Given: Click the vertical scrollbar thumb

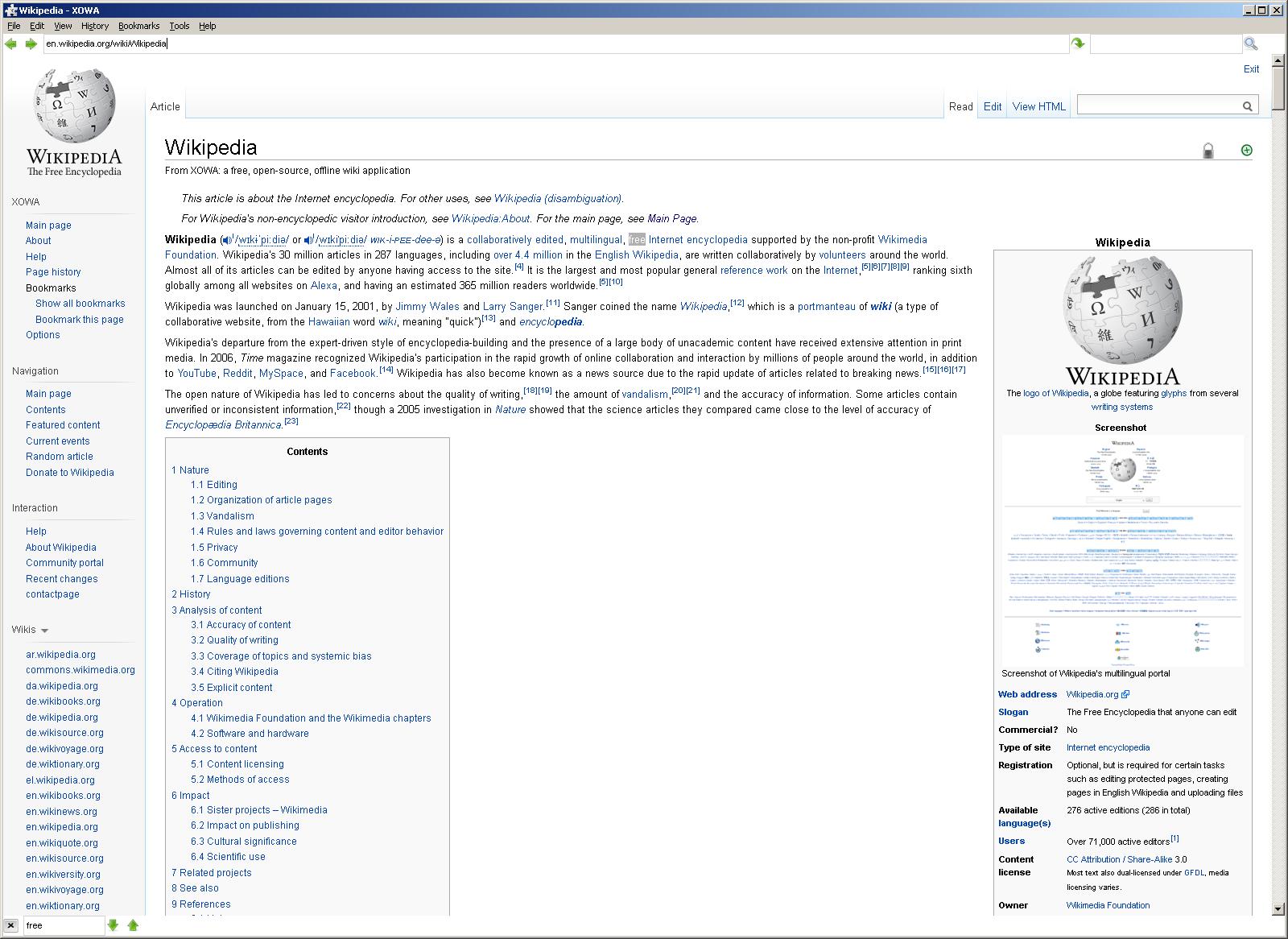Looking at the screenshot, I should pyautogui.click(x=1278, y=89).
